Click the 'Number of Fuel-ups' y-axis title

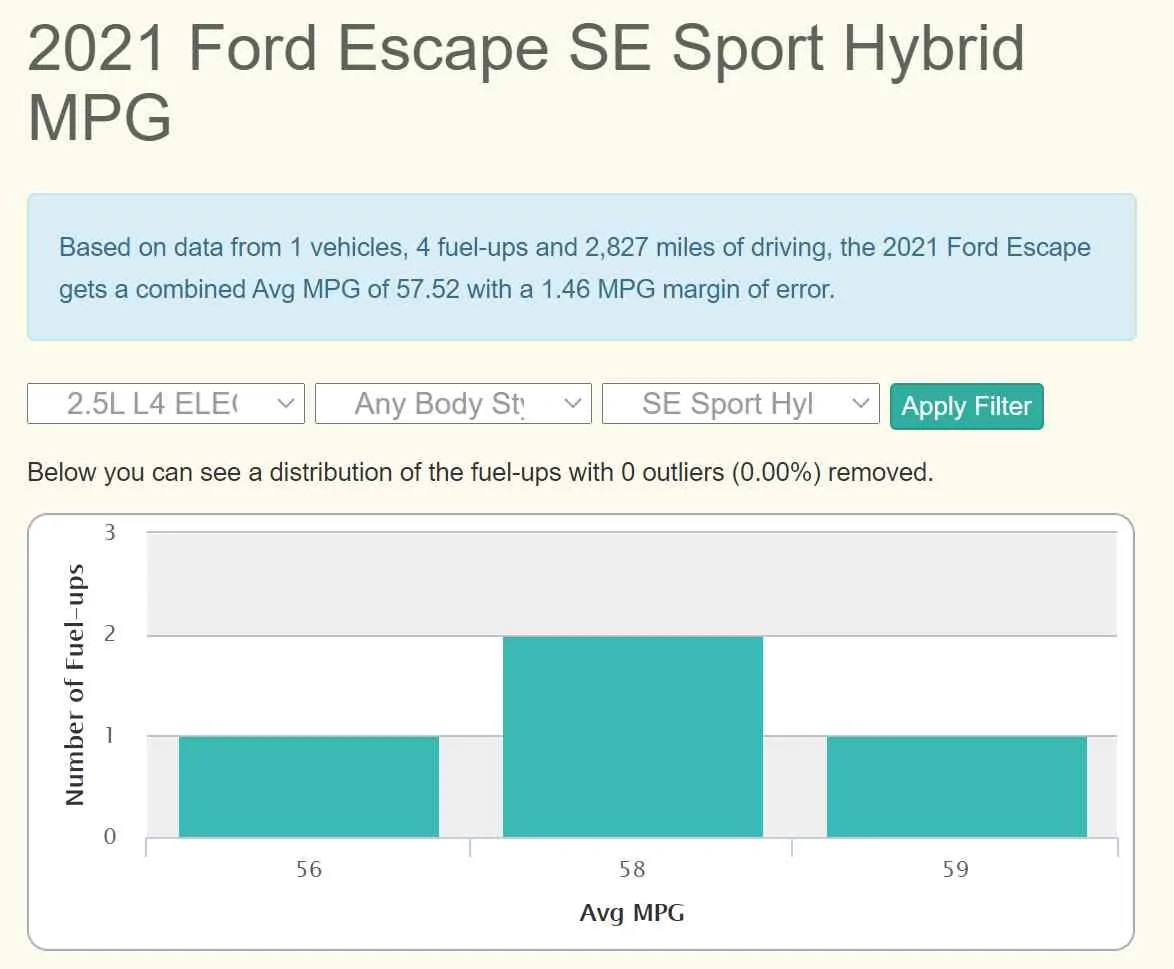click(74, 684)
